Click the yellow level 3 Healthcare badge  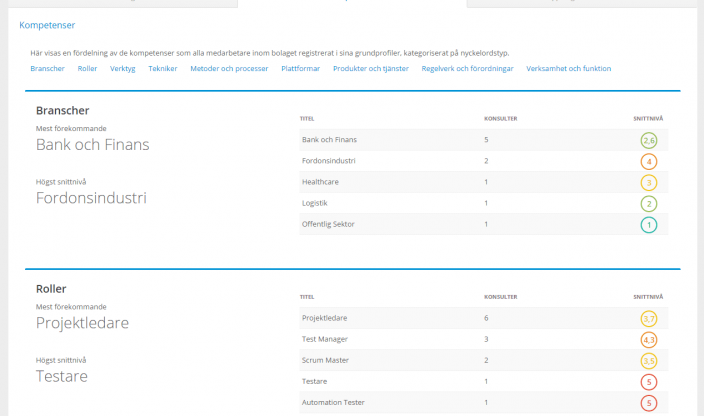click(649, 182)
